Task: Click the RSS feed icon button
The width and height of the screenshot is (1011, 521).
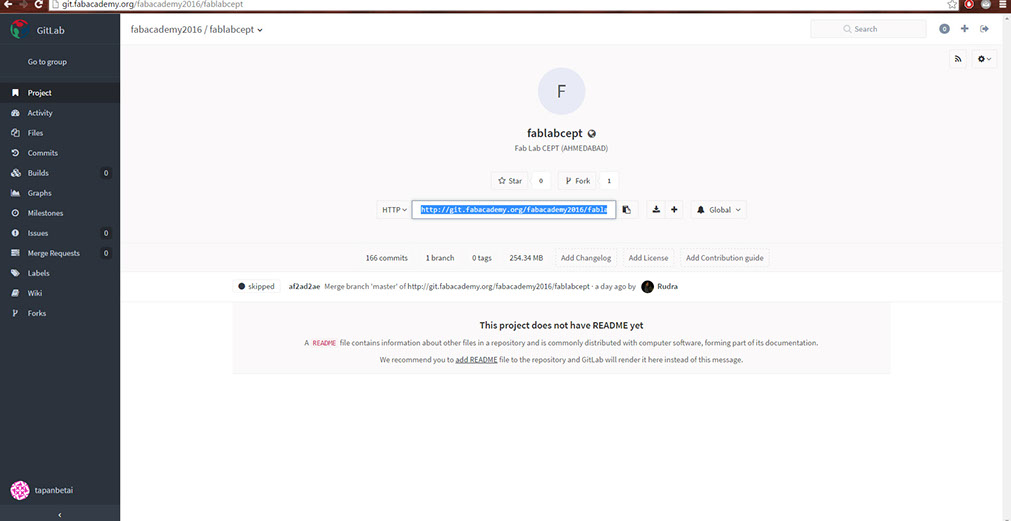Action: coord(958,59)
